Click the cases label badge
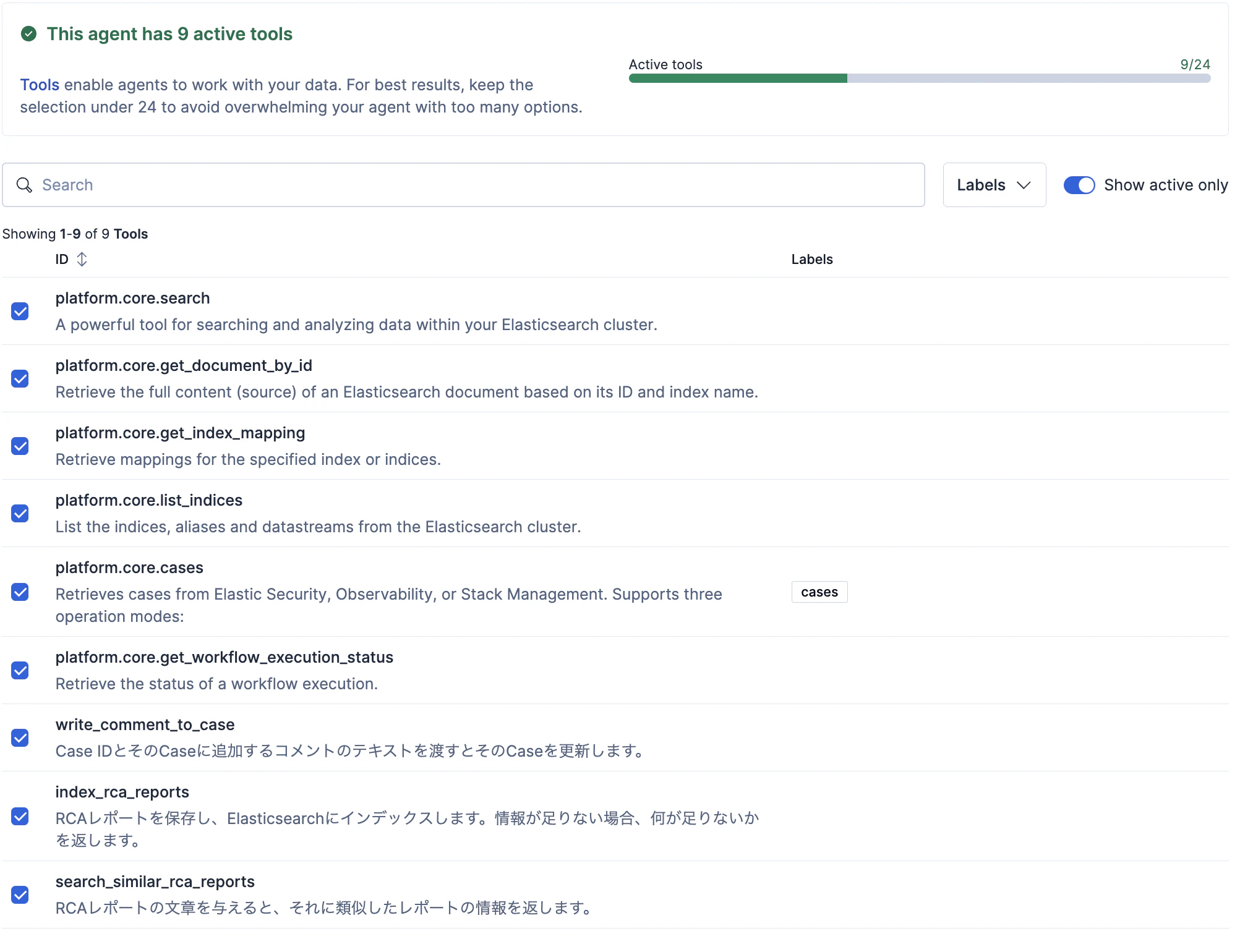 click(819, 592)
